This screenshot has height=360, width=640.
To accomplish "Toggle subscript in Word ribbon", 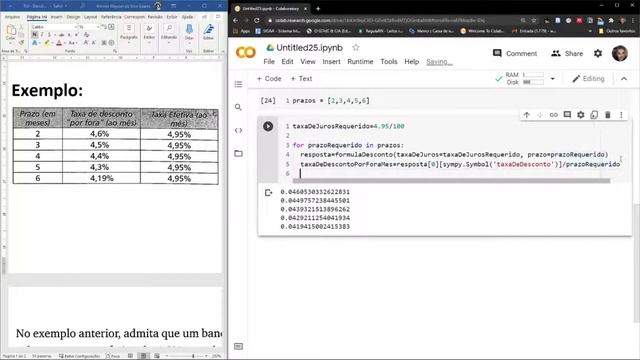I will click(x=69, y=35).
